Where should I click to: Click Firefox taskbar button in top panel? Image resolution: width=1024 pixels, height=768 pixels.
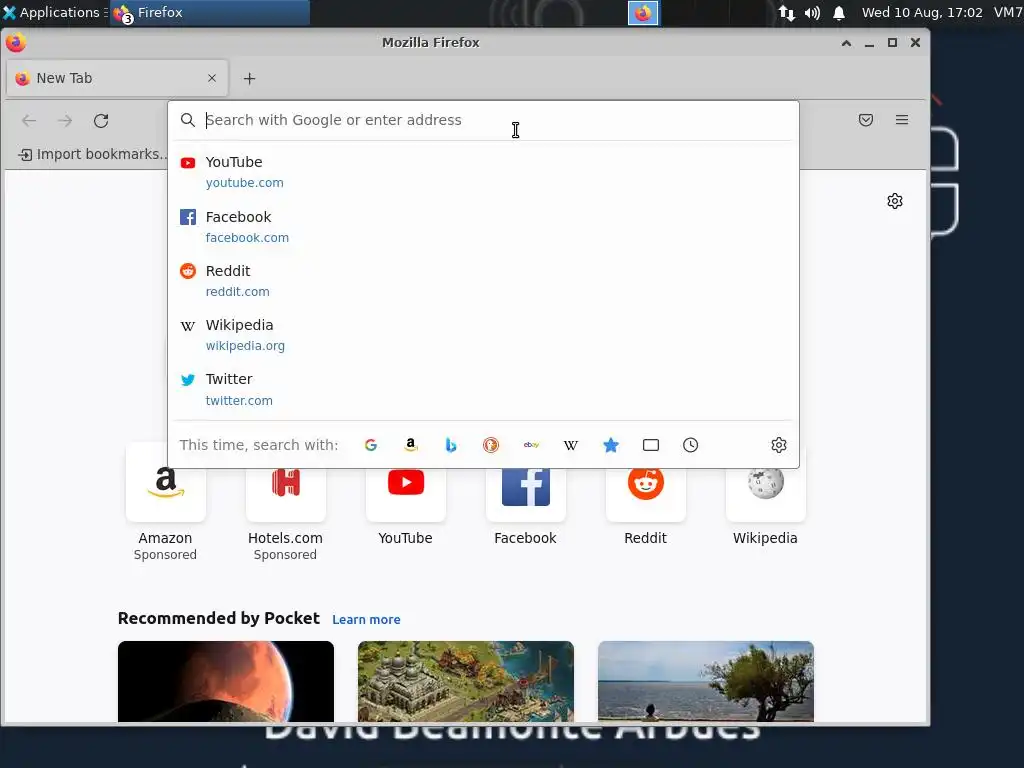[x=210, y=12]
